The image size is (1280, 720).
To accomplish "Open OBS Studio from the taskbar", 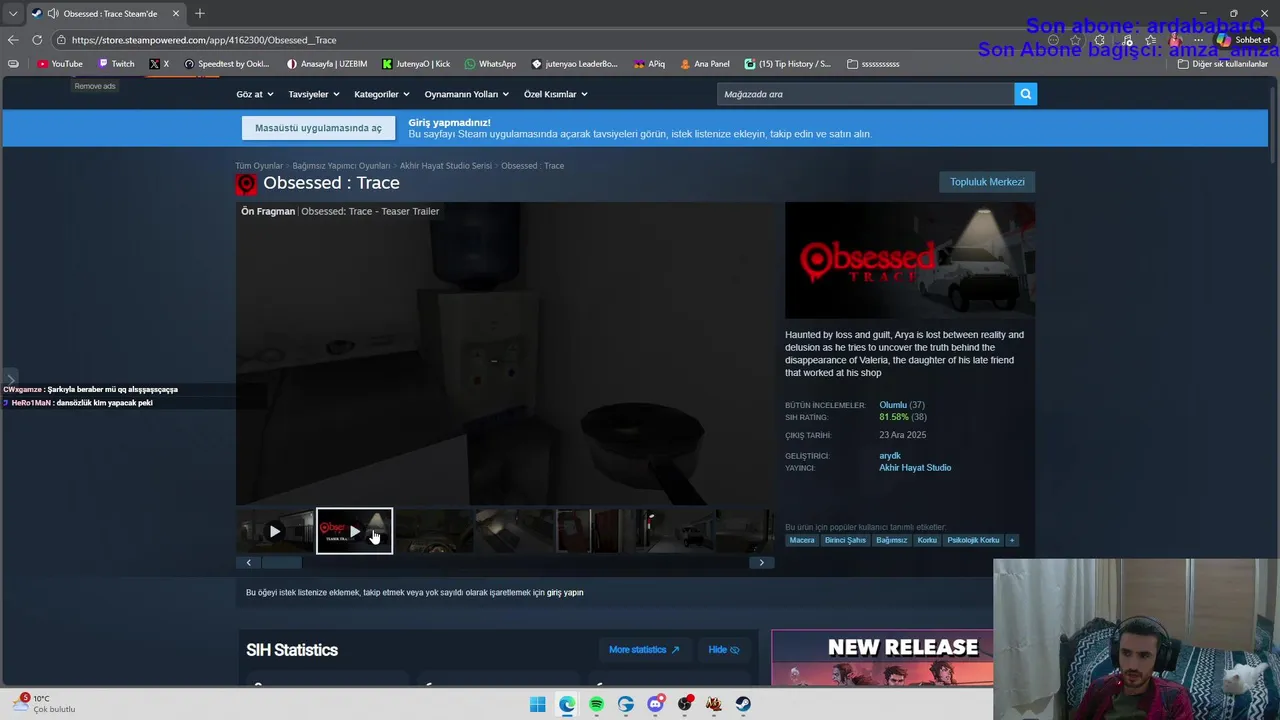I will click(x=685, y=704).
